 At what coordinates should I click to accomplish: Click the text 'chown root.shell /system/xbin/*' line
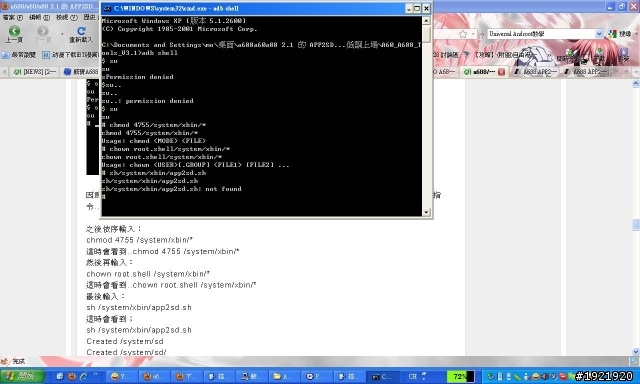pyautogui.click(x=148, y=274)
